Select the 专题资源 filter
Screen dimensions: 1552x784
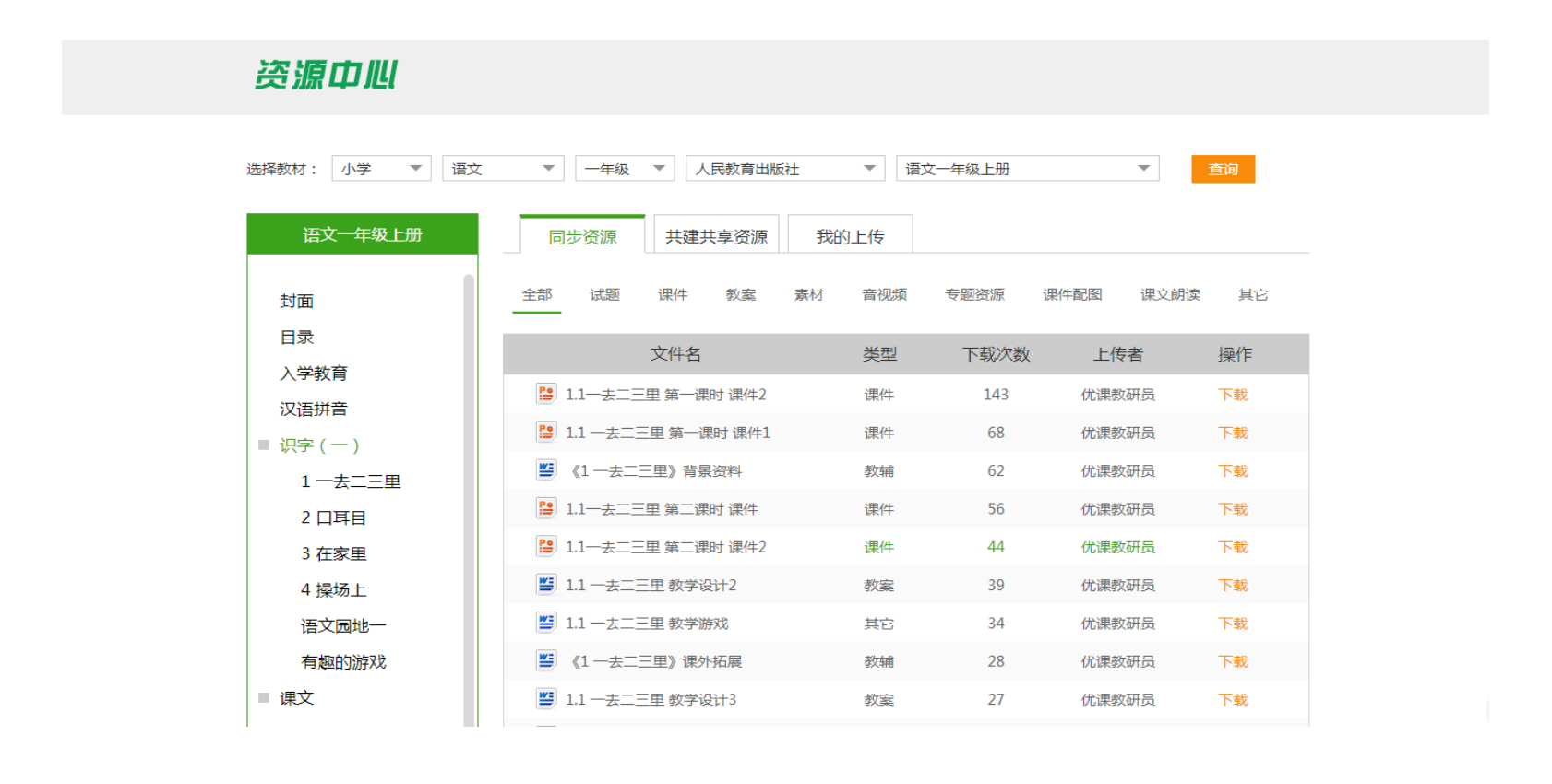pos(974,295)
